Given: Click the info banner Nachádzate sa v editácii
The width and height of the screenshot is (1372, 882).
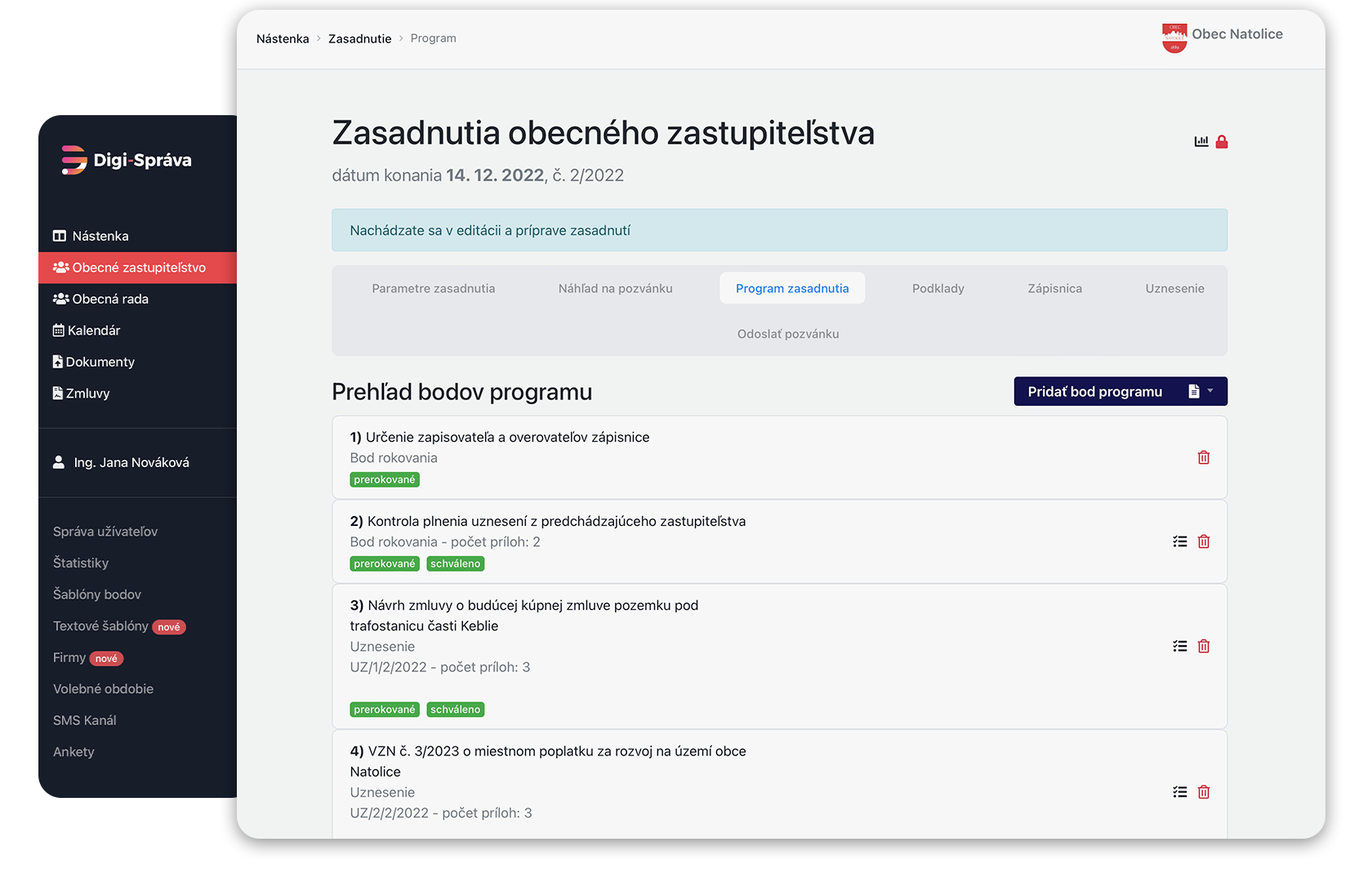Looking at the screenshot, I should coord(779,230).
